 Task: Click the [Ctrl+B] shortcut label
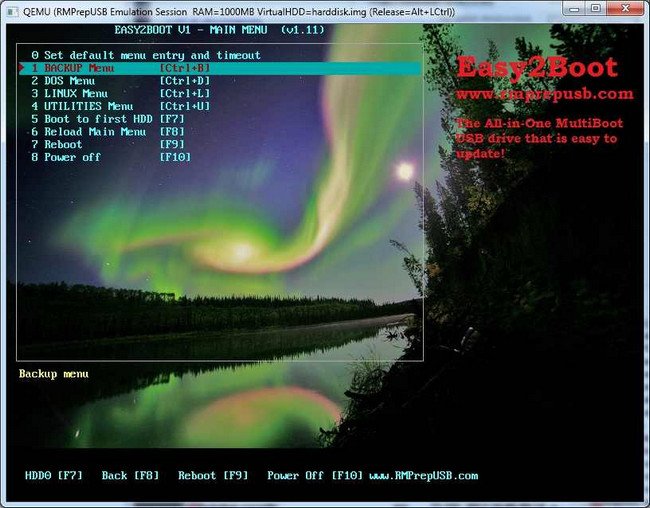pos(185,68)
